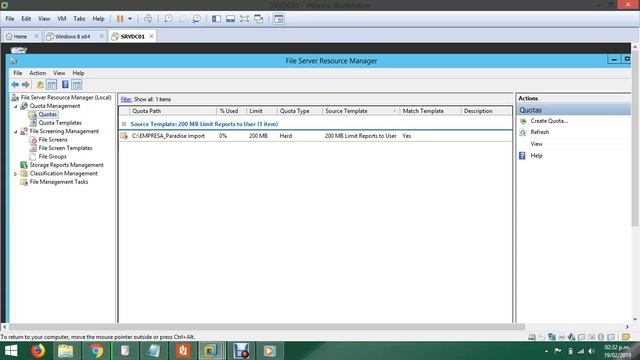640x360 pixels.
Task: Sort by Quota Type column header
Action: pyautogui.click(x=300, y=111)
